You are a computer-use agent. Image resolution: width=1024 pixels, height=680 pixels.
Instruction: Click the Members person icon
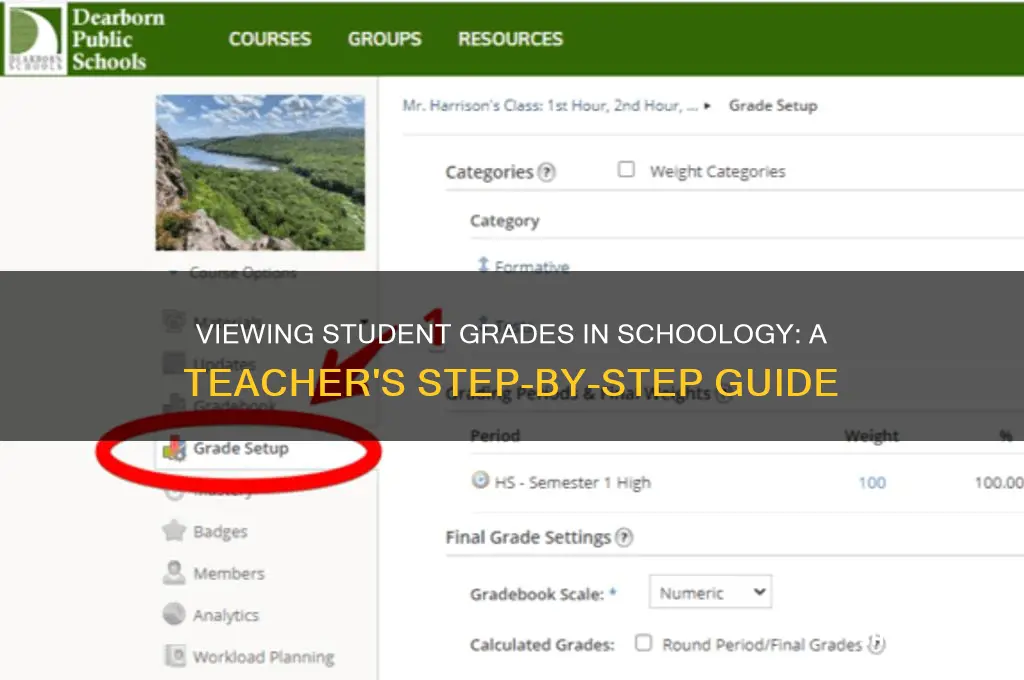[174, 573]
